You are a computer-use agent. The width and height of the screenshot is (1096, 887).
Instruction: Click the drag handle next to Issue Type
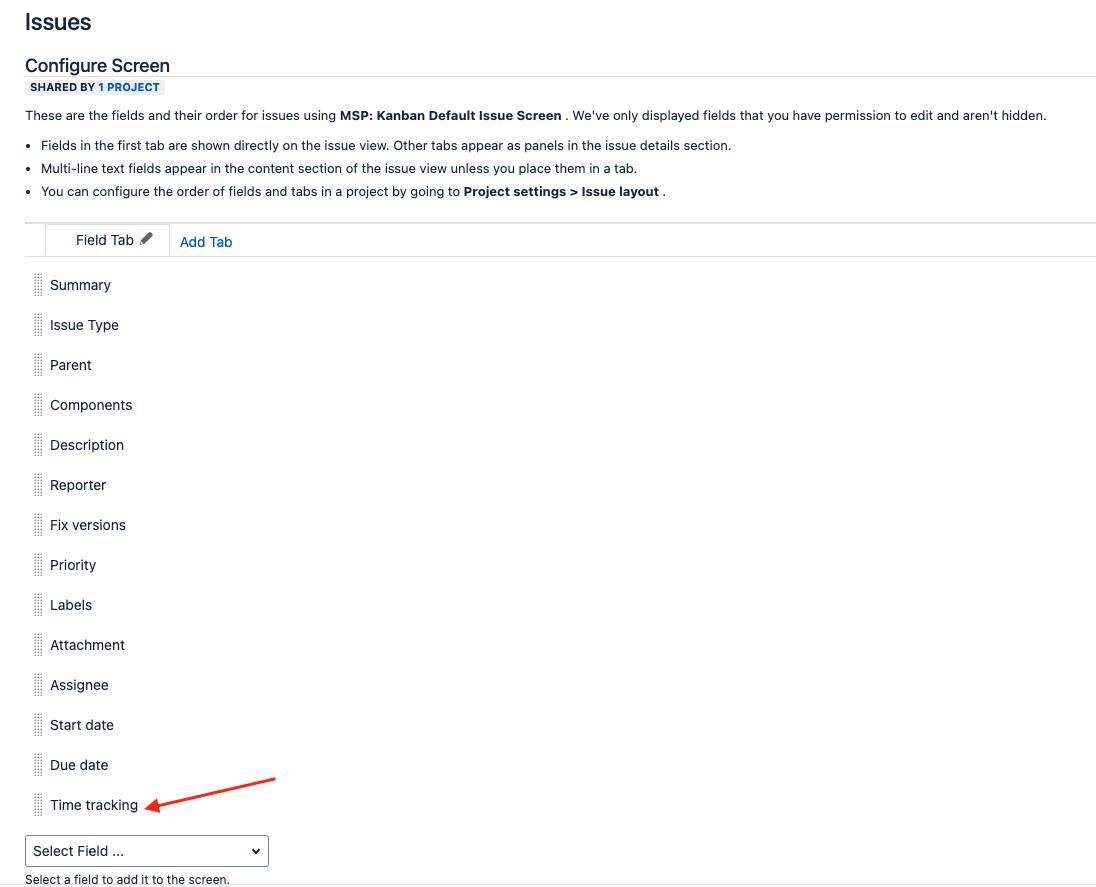click(38, 325)
